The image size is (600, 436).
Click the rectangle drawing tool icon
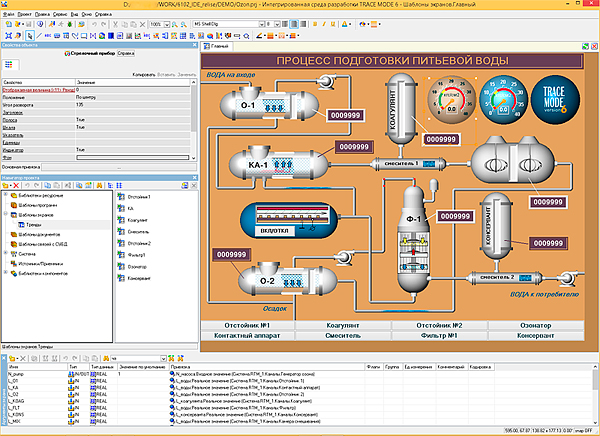click(84, 36)
